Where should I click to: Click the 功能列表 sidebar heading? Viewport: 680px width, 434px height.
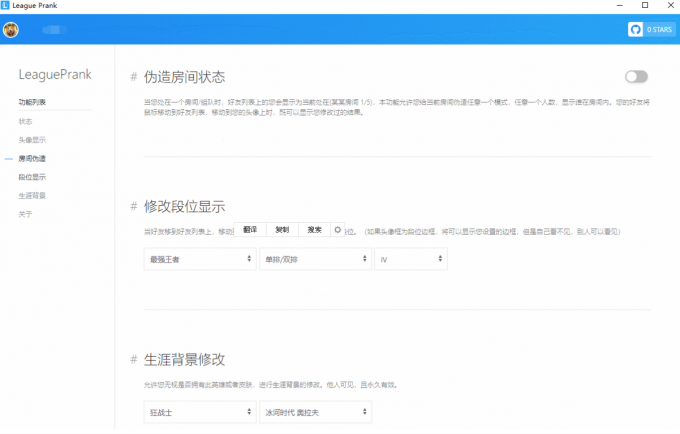(32, 102)
